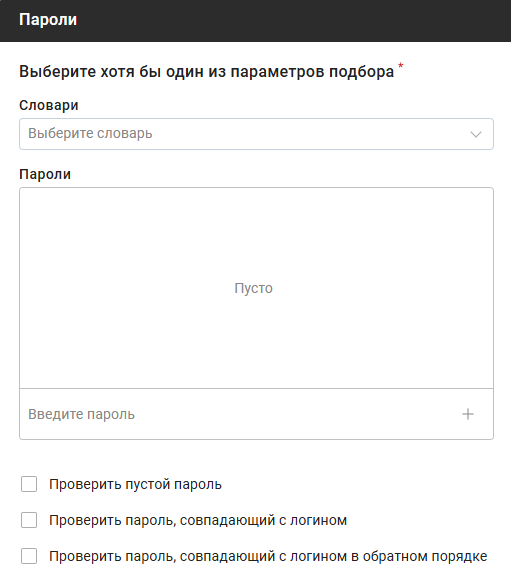The image size is (511, 581).
Task: Open the 'Выберите словарь' dictionary dropdown
Action: point(256,134)
